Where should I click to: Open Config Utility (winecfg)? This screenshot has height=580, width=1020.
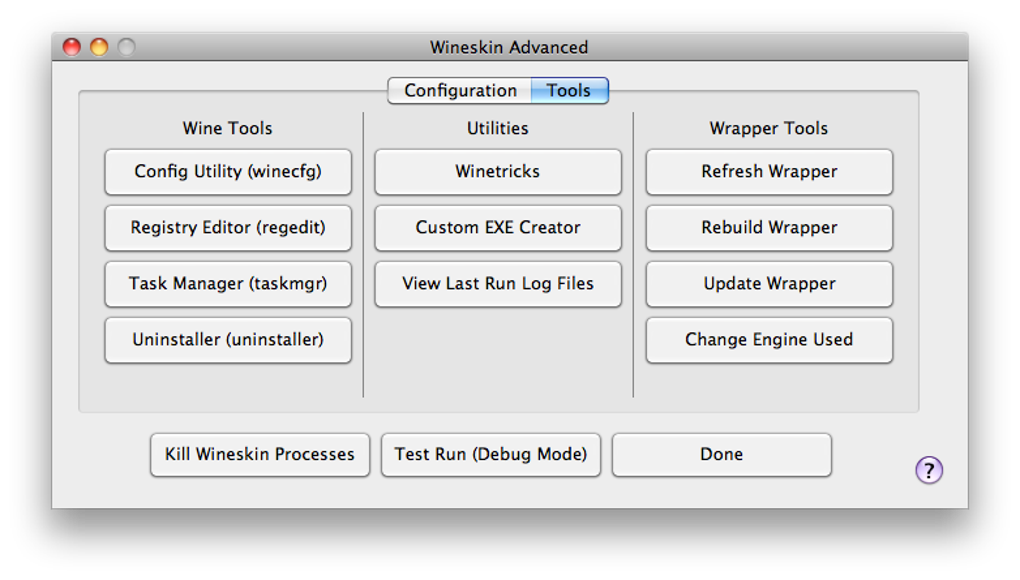click(228, 172)
